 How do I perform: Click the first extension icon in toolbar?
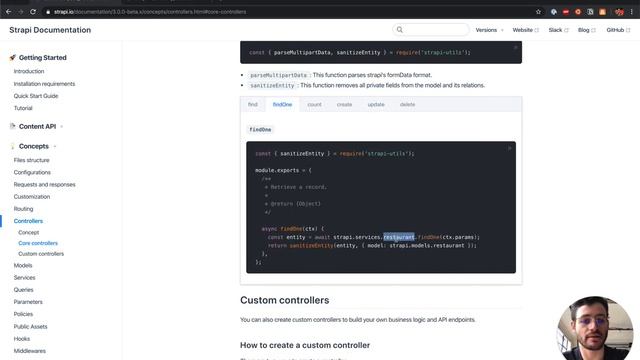(553, 12)
